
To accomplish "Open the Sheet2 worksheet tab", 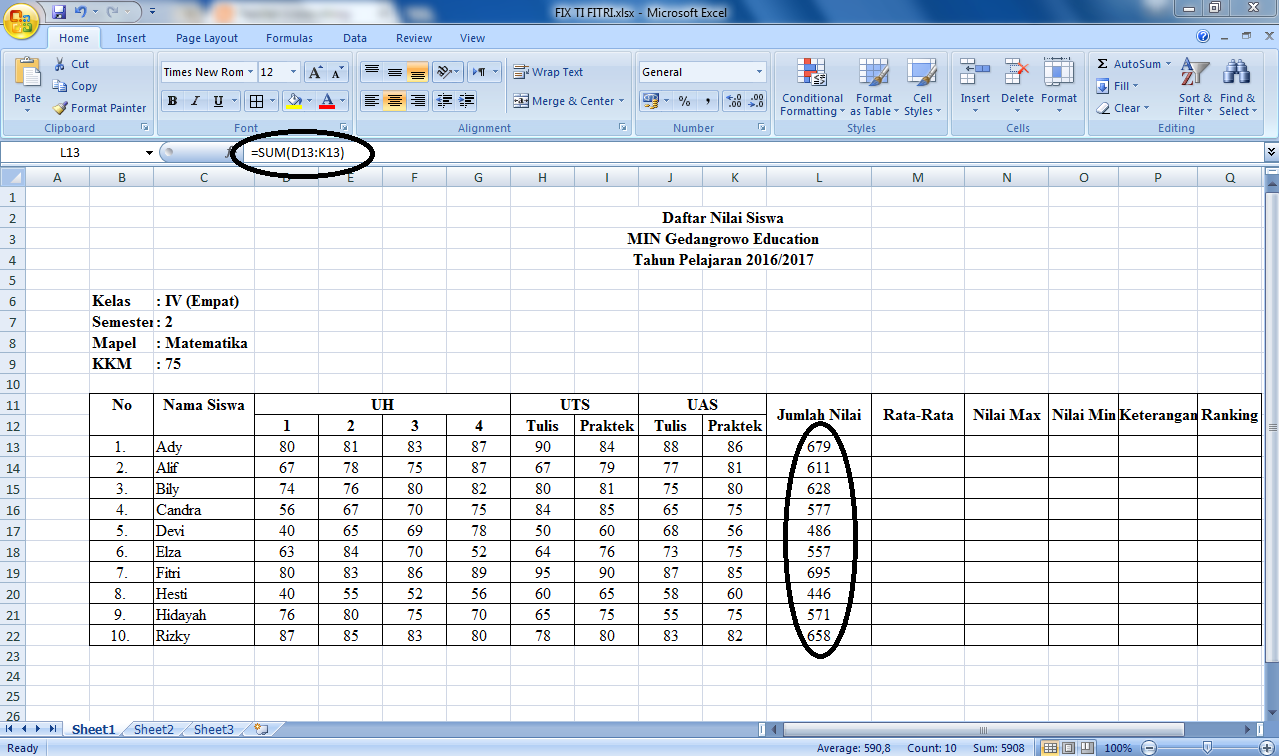I will (152, 729).
